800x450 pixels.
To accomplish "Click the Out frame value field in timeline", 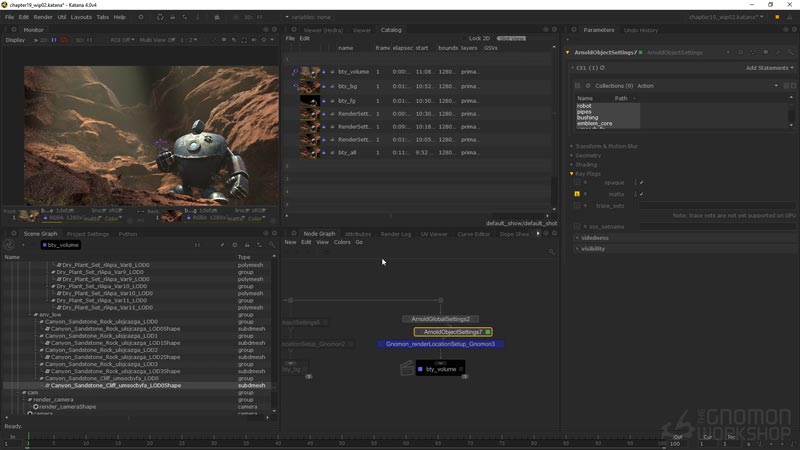I will (679, 444).
